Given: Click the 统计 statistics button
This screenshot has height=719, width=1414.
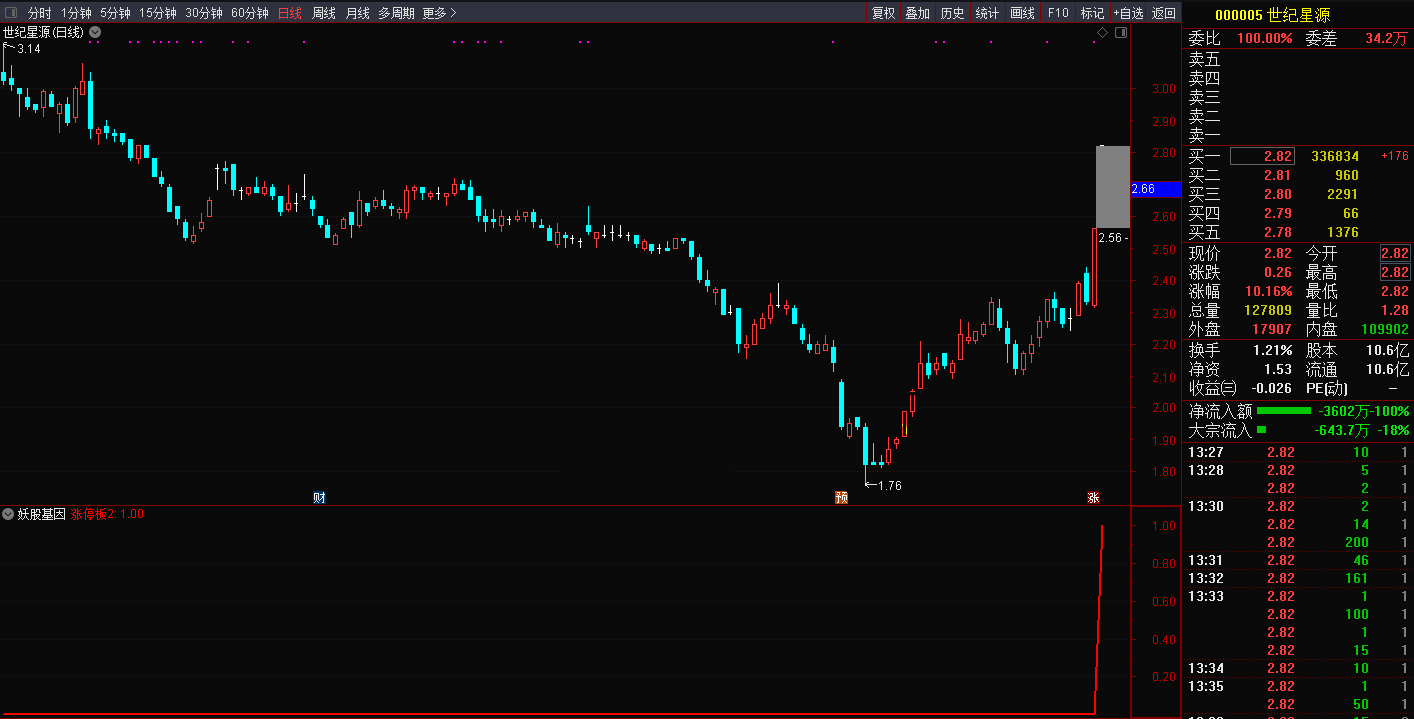Looking at the screenshot, I should [x=987, y=13].
